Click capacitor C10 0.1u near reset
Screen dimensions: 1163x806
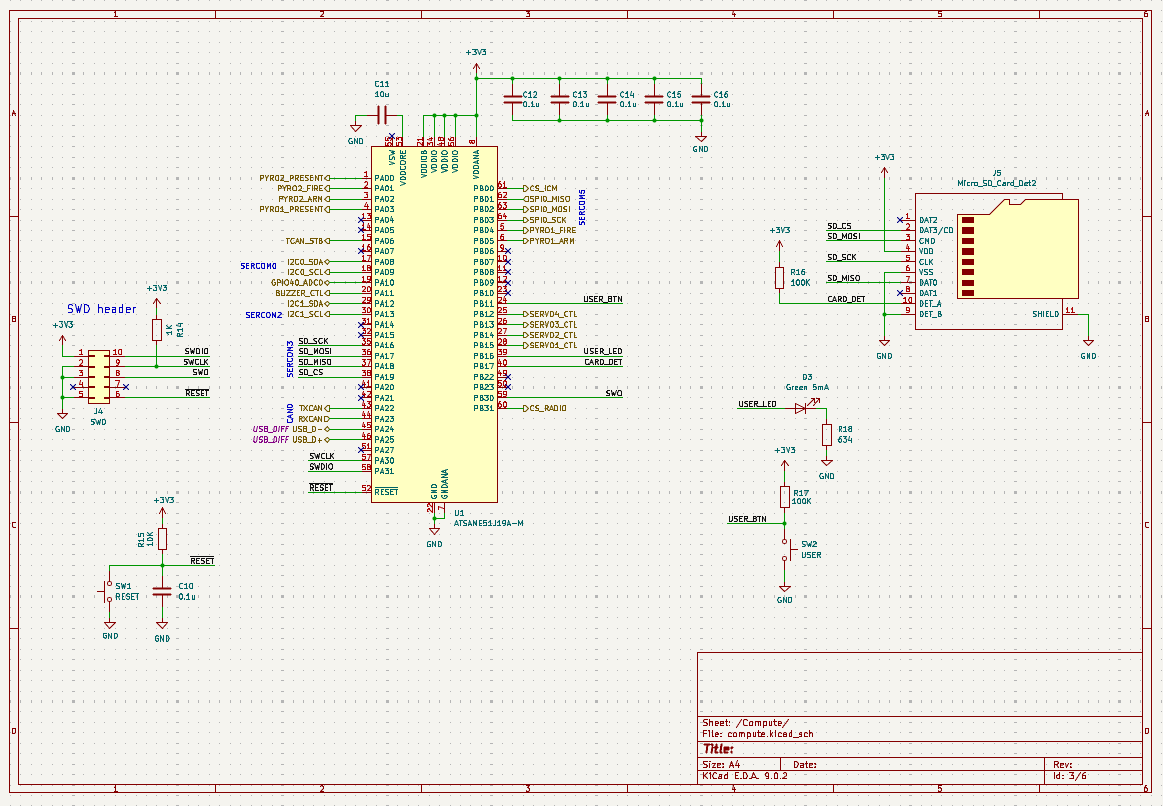coord(162,591)
